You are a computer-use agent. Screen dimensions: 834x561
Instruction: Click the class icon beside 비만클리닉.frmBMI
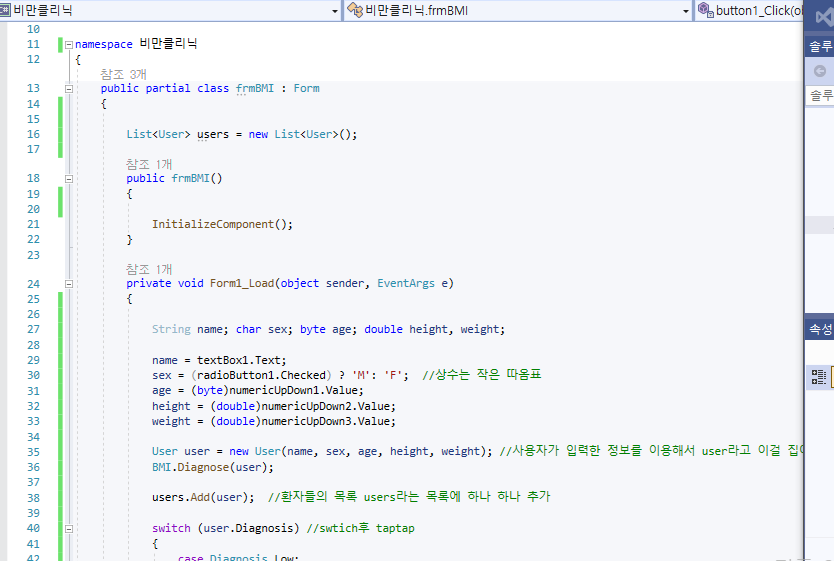coord(355,10)
